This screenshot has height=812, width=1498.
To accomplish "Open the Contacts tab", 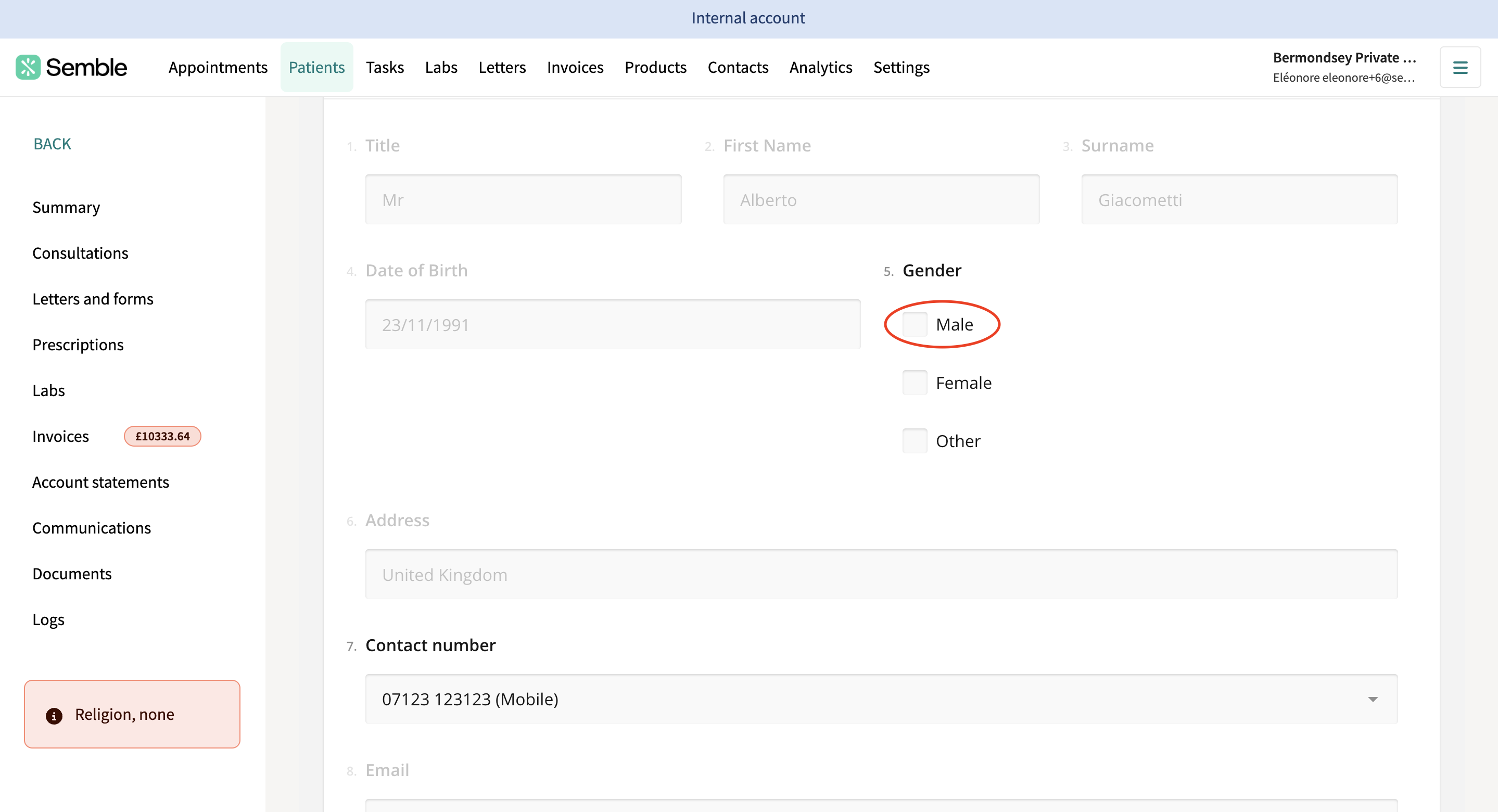I will tap(738, 67).
